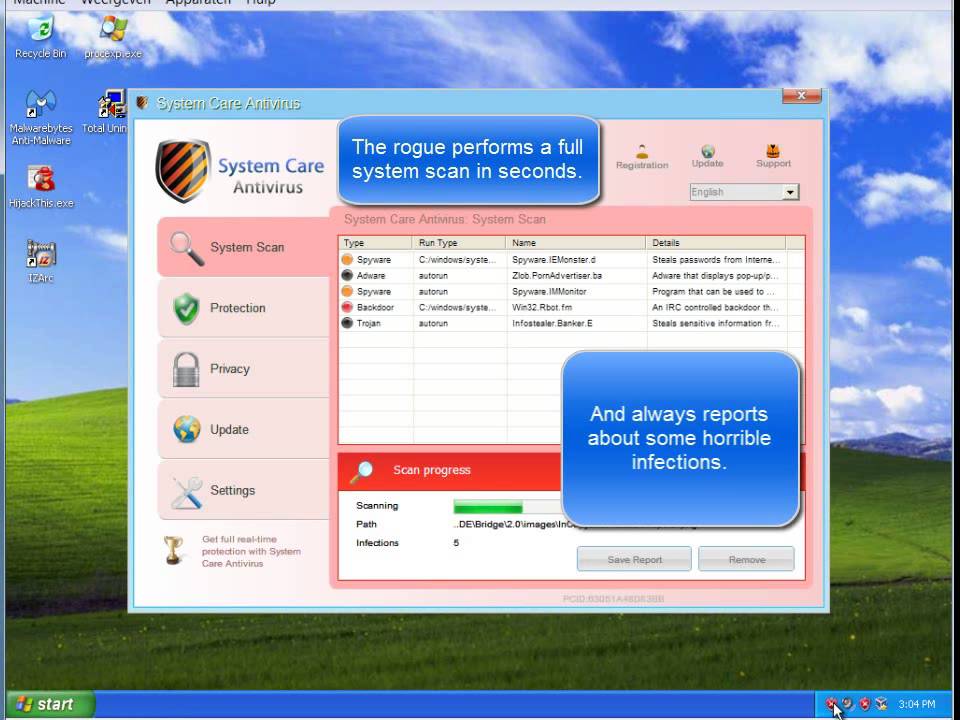Sort by the Run Type column header

point(459,242)
